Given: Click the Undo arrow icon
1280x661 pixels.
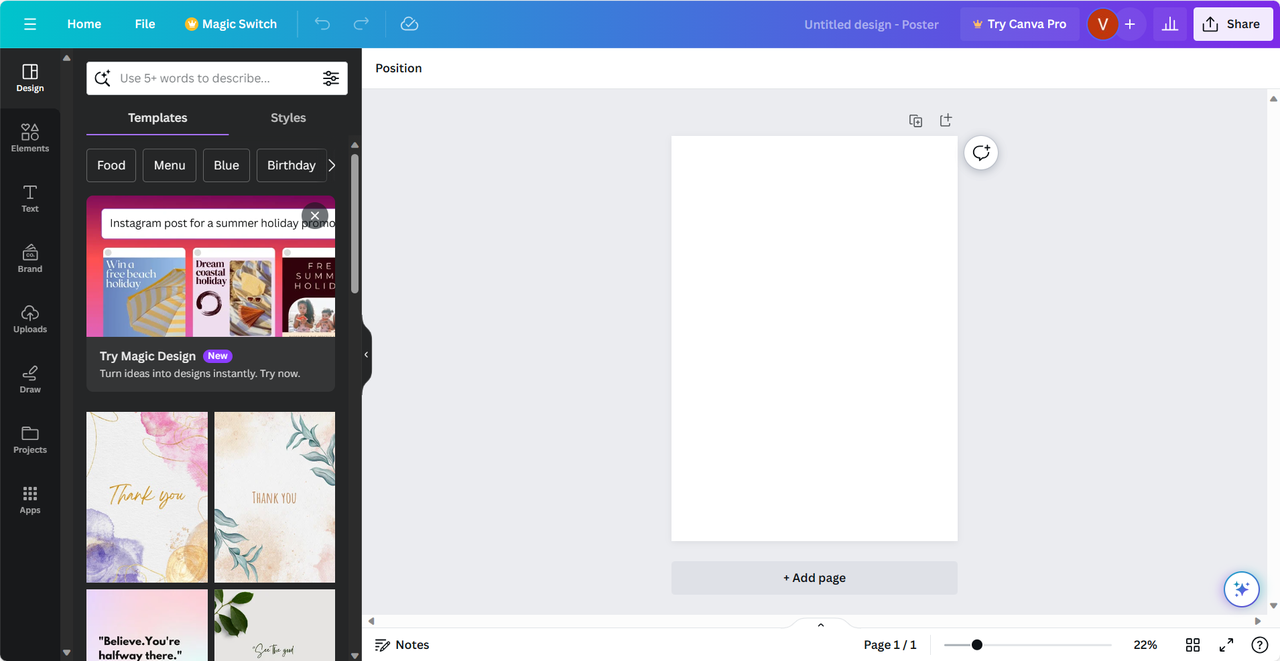Looking at the screenshot, I should (x=322, y=24).
